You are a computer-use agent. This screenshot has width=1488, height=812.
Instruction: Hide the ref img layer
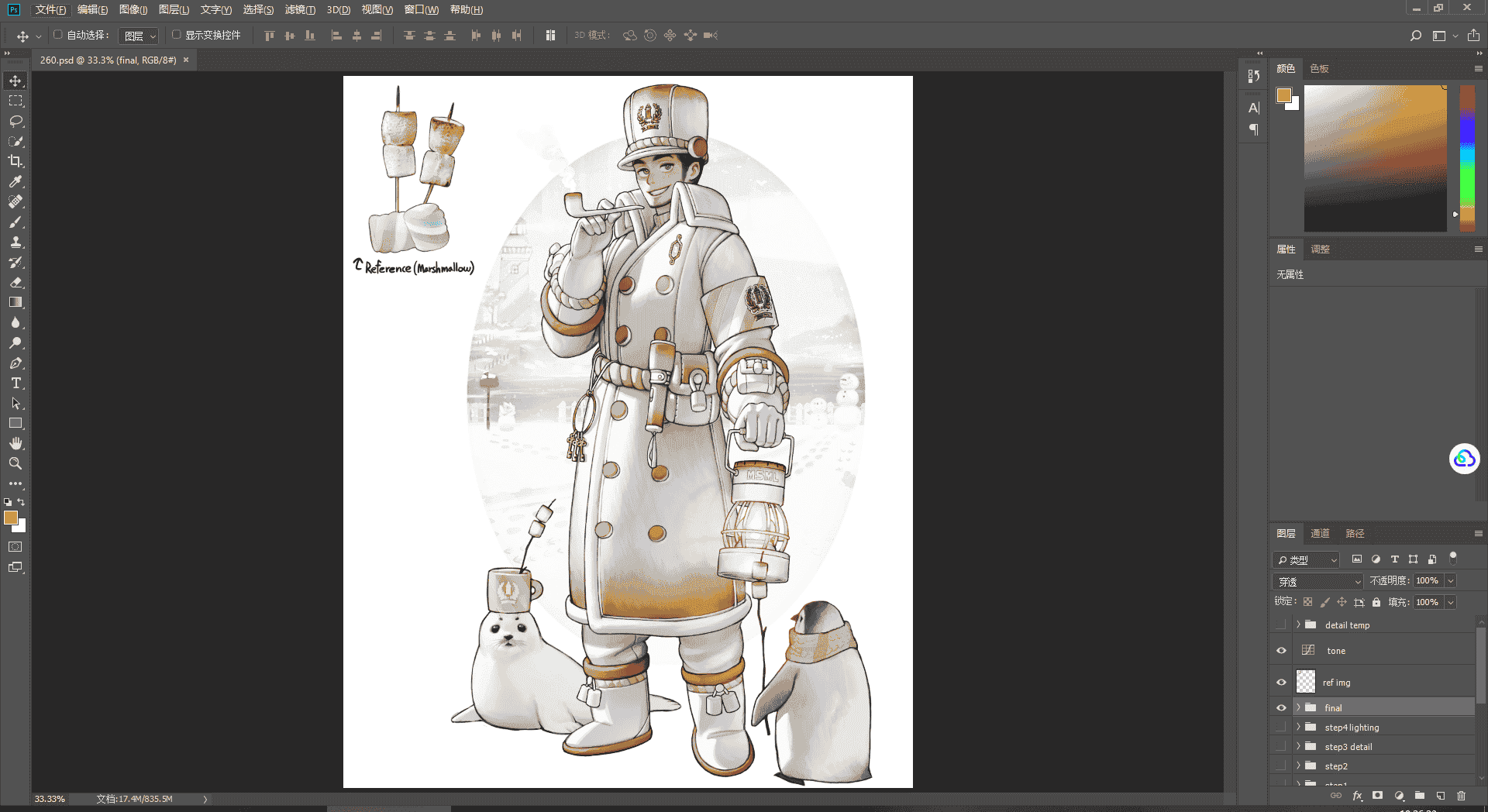[1281, 683]
